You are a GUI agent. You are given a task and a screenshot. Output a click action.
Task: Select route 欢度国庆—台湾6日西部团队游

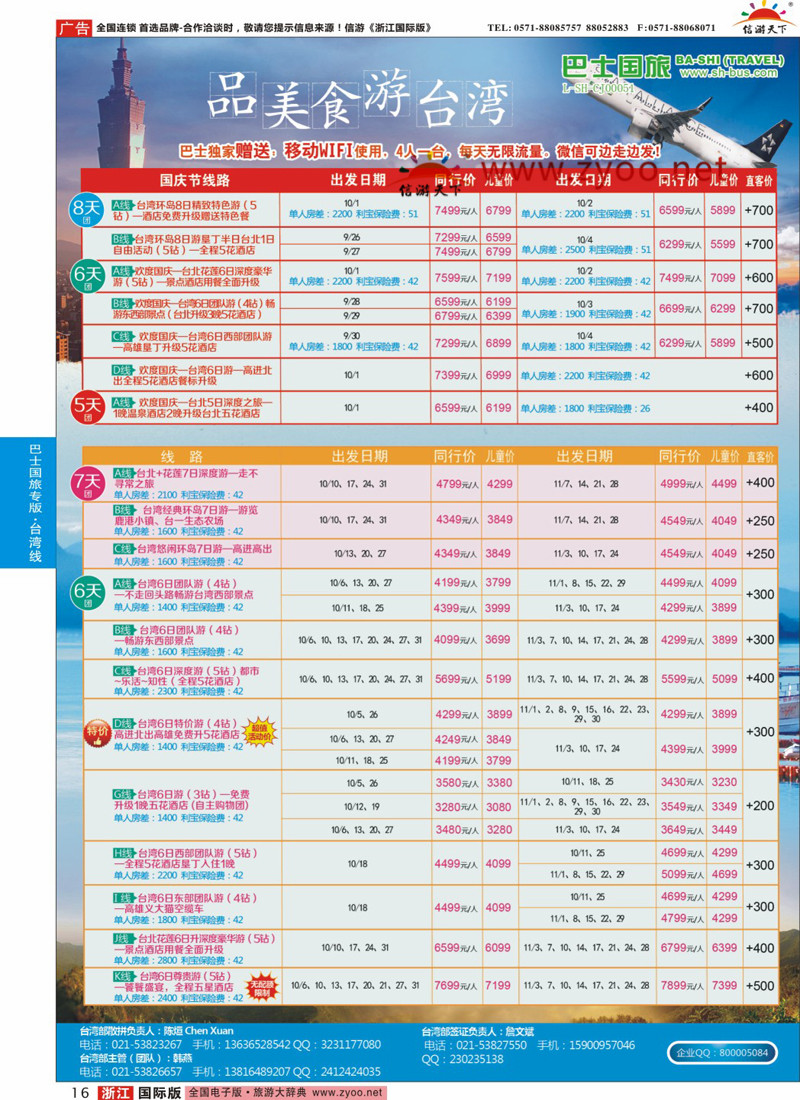(192, 342)
